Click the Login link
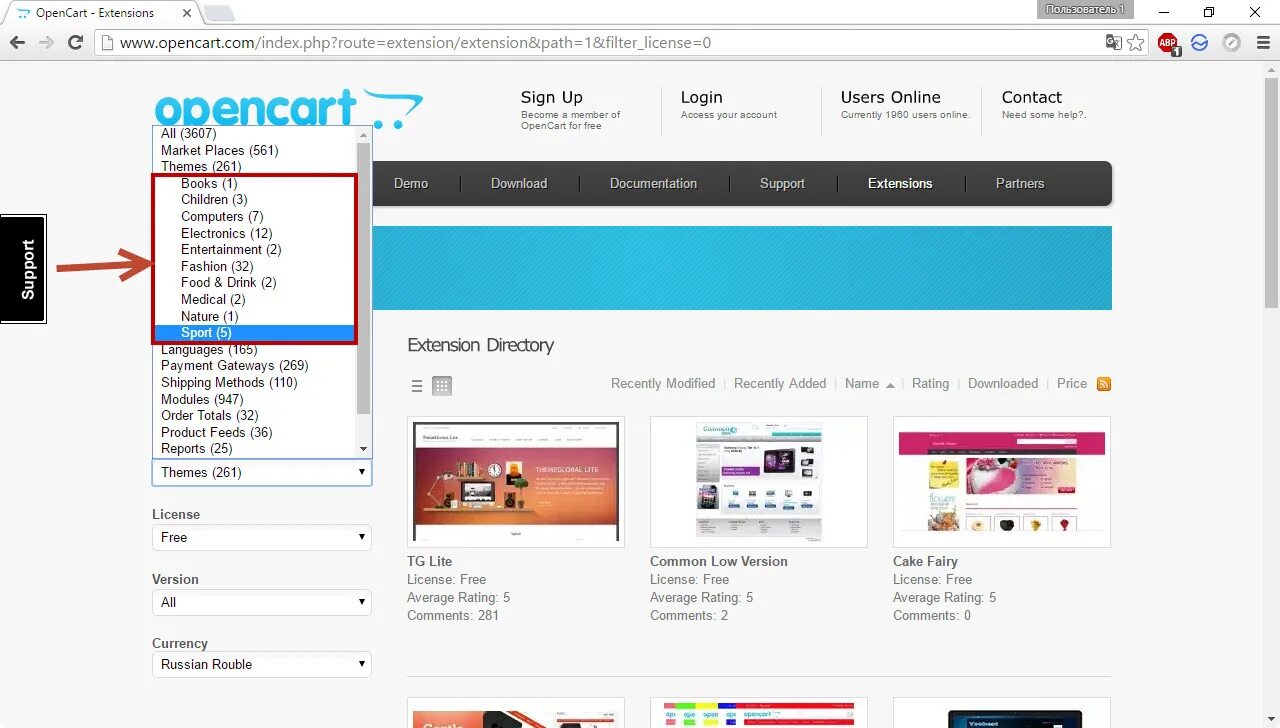 [x=702, y=97]
